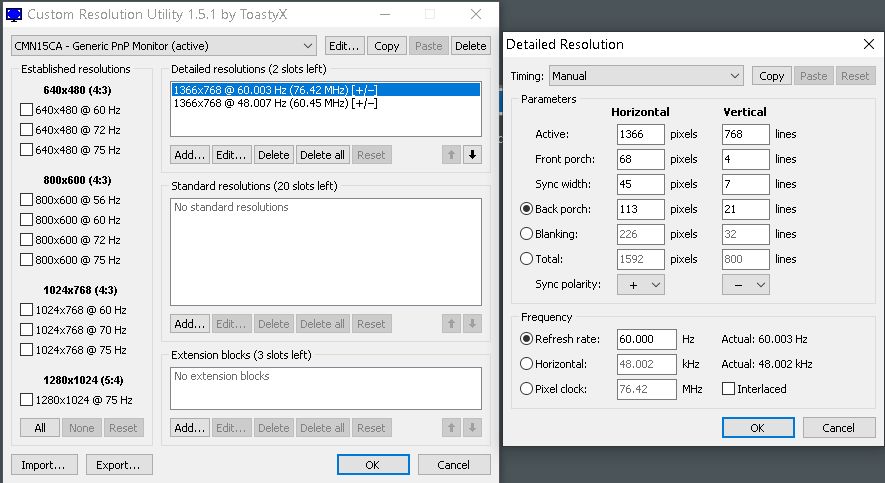Check the 1024x768 @ 75 Hz option
Screen dimensions: 885x483
coord(27,350)
